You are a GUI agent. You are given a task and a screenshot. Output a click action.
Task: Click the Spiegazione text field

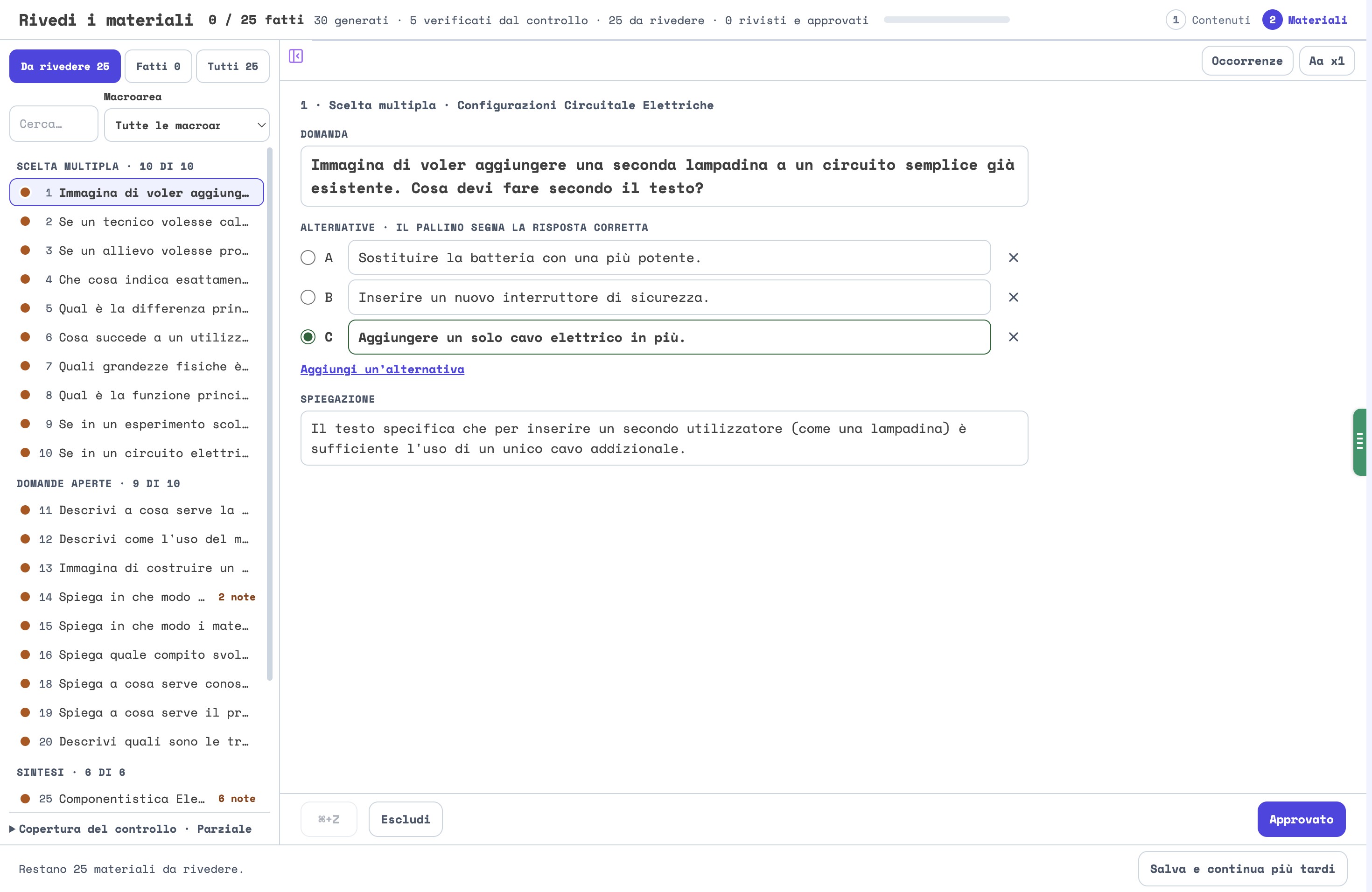(664, 438)
